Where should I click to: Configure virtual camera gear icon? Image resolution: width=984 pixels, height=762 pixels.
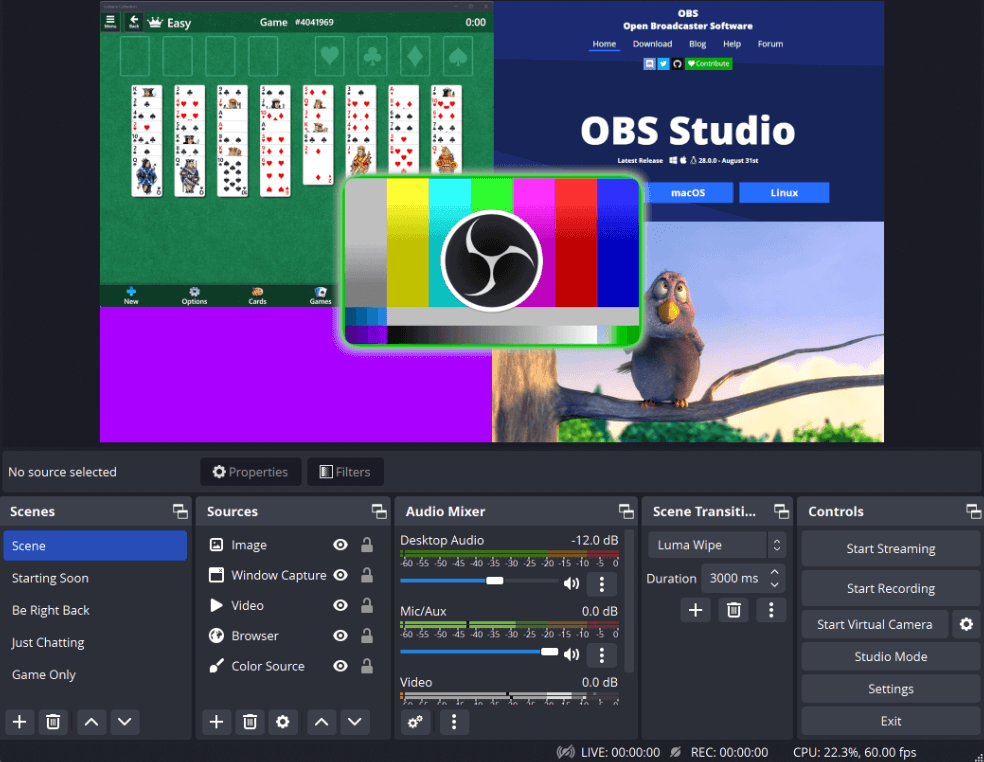click(x=966, y=624)
